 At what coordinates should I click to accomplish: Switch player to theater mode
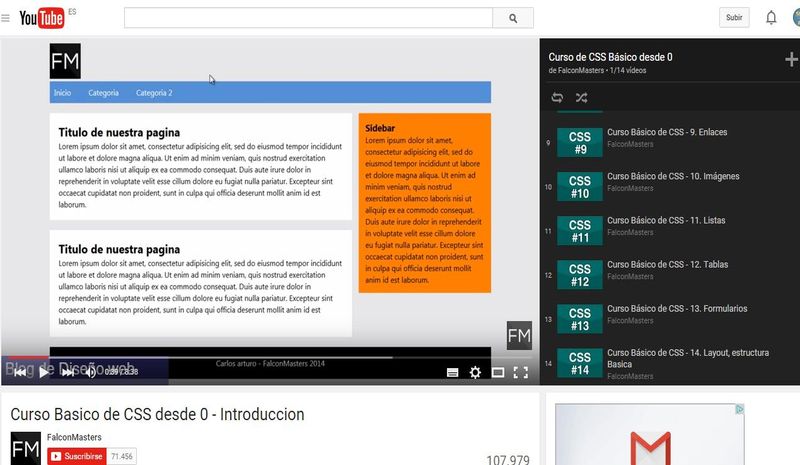(x=498, y=373)
